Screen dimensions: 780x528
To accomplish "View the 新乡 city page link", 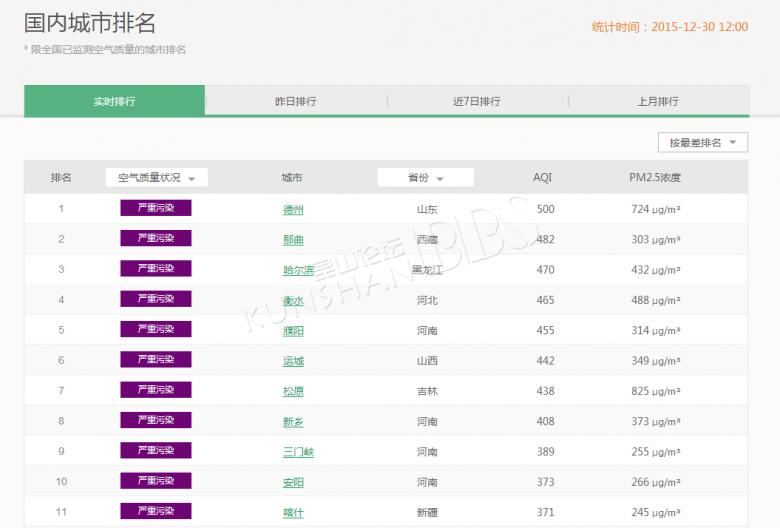I will pyautogui.click(x=293, y=422).
